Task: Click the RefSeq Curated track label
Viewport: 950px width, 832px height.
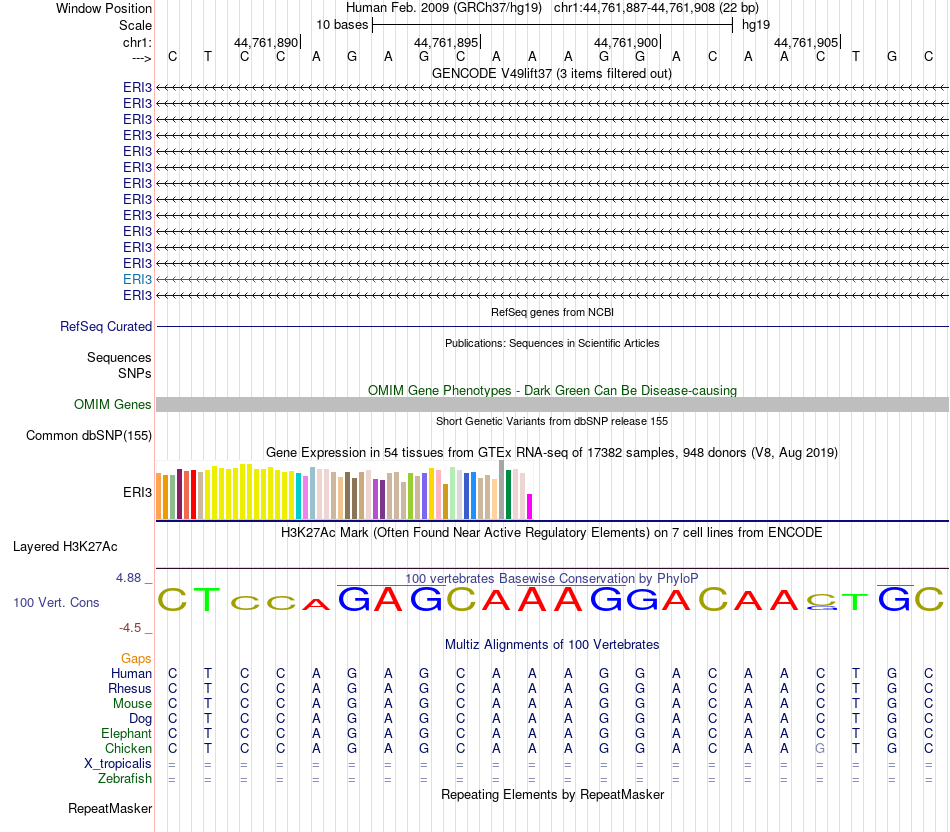Action: 105,326
